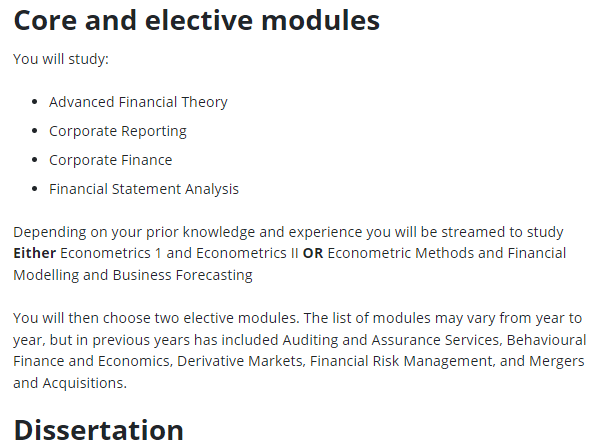Click the bullet before Financial Statement Analysis
Image resolution: width=603 pixels, height=448 pixels.
point(35,189)
